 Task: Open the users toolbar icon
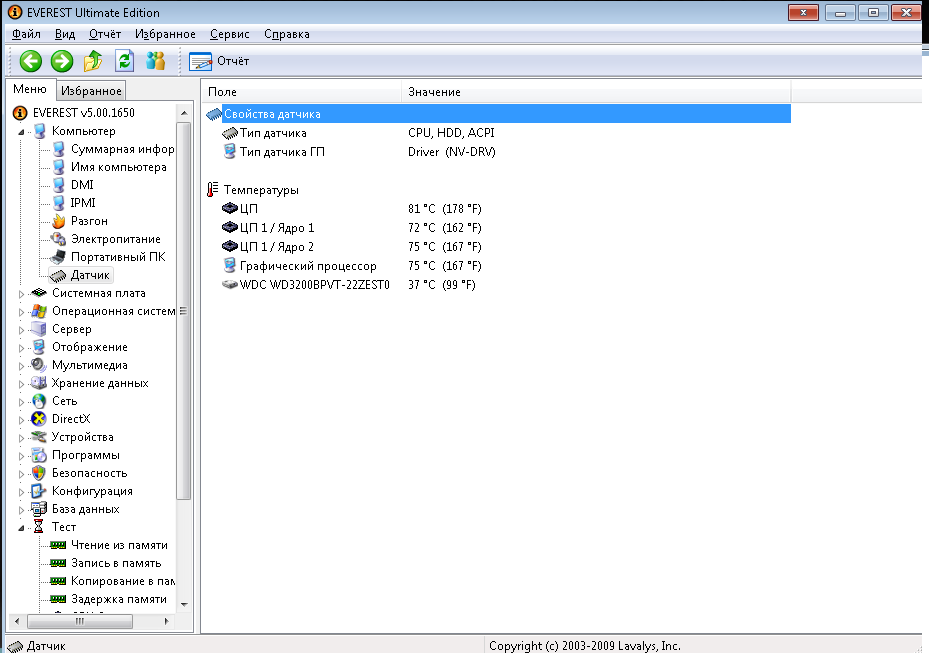156,61
